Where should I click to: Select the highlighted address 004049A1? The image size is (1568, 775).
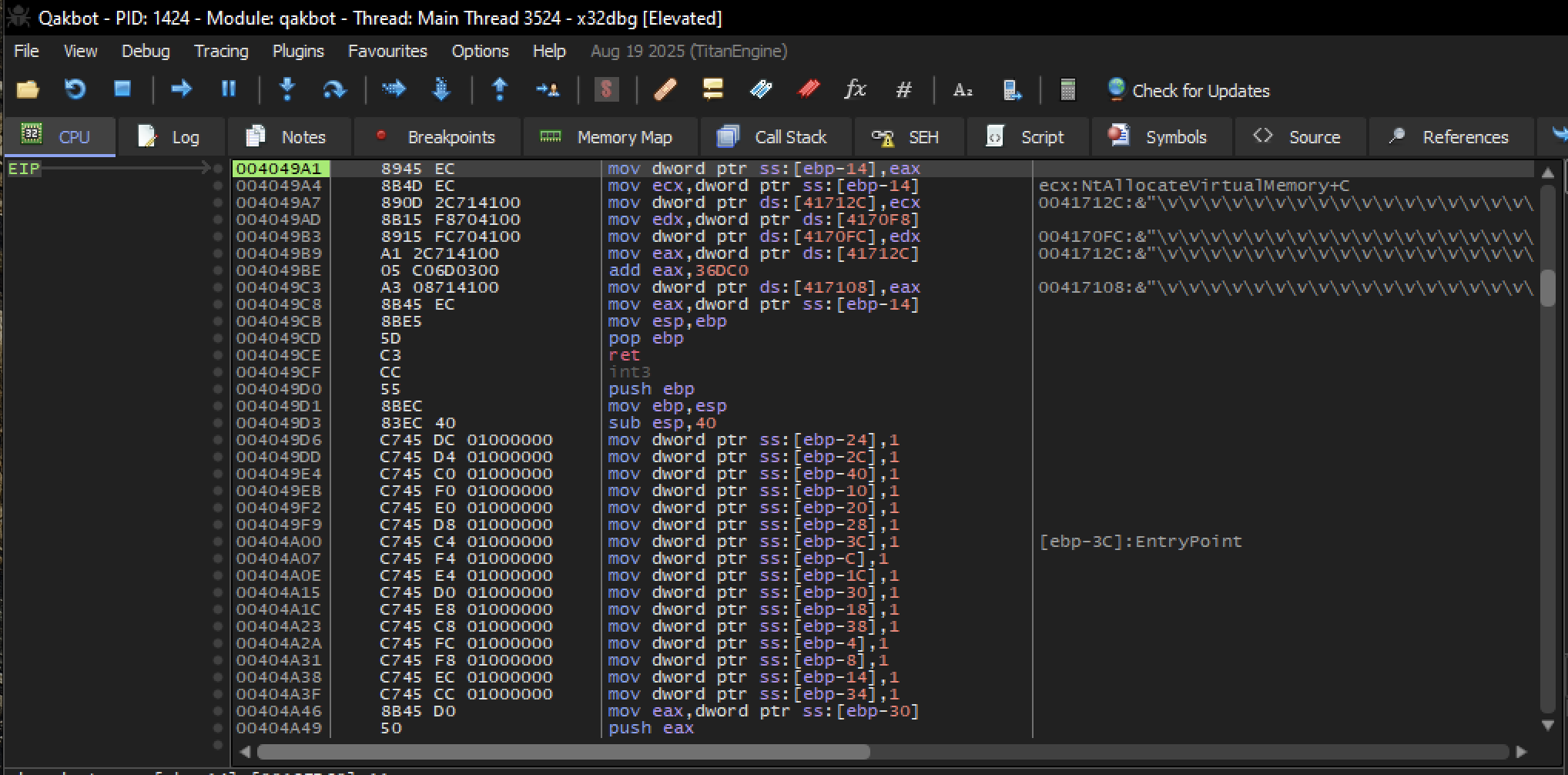click(x=279, y=169)
